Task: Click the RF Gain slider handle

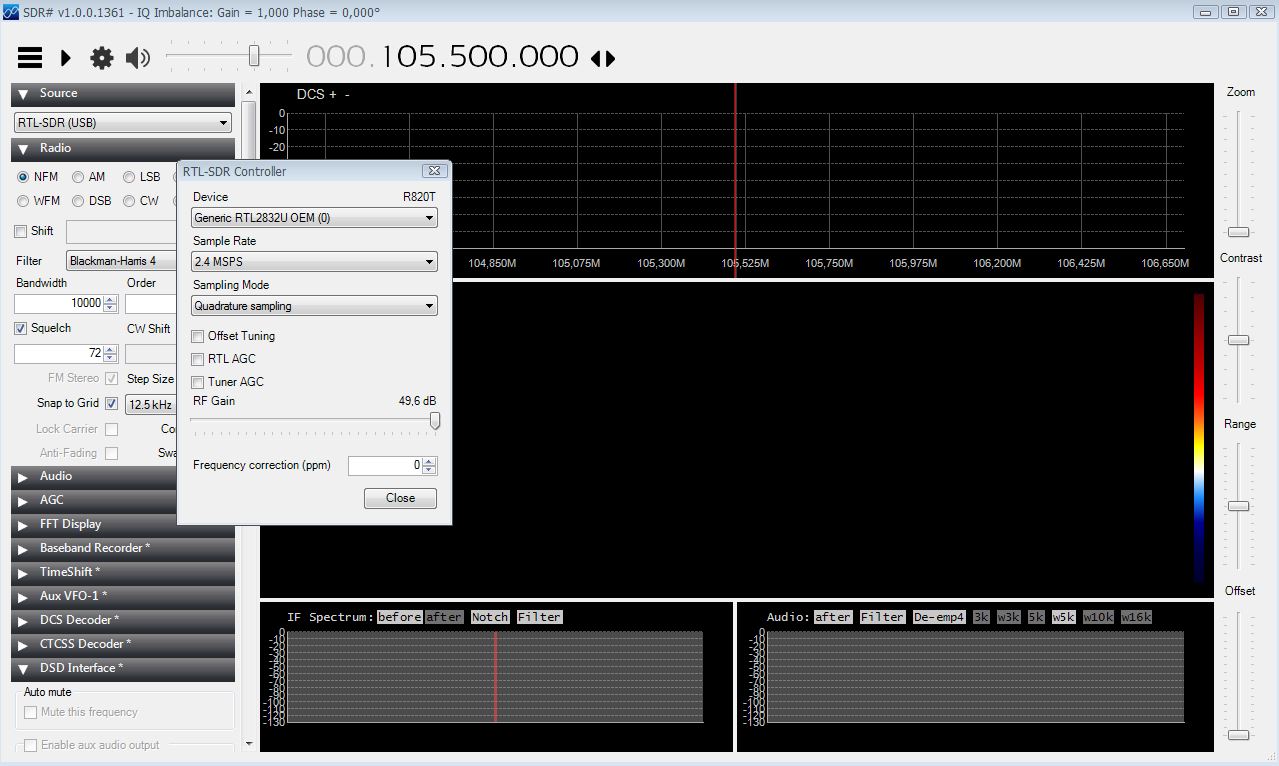Action: click(435, 422)
